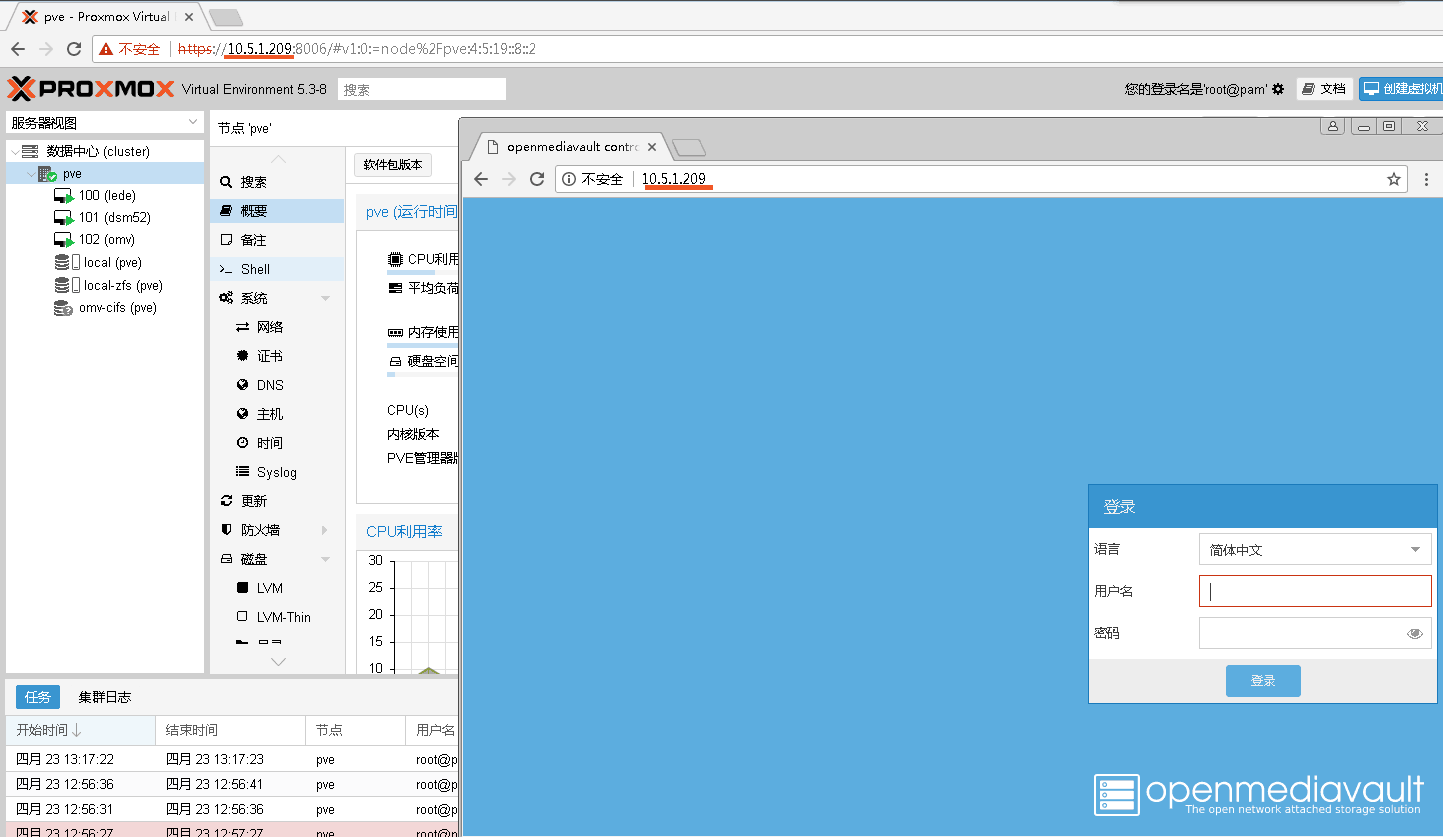1443x837 pixels.
Task: Click the Proxmox logo in header
Action: click(90, 89)
